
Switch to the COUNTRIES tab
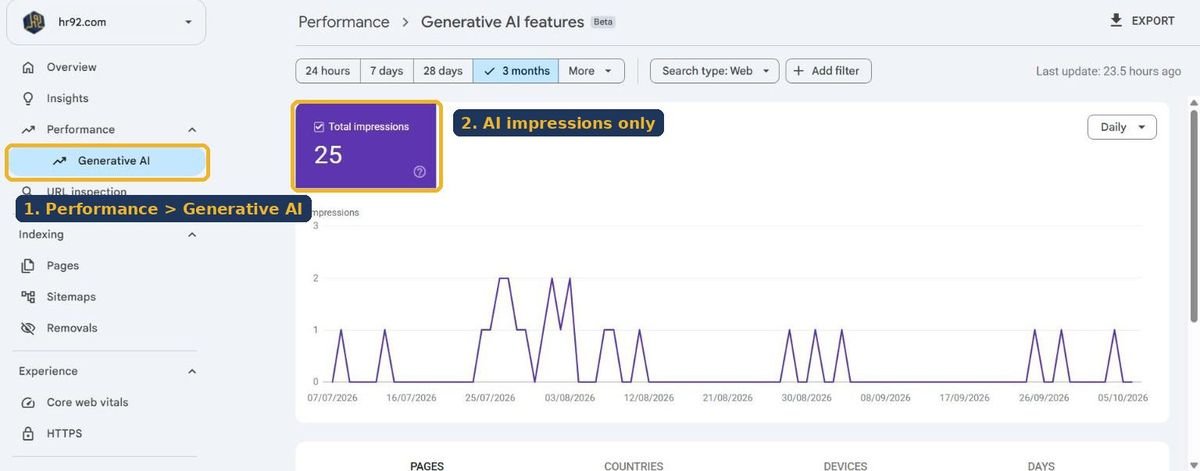(633, 466)
